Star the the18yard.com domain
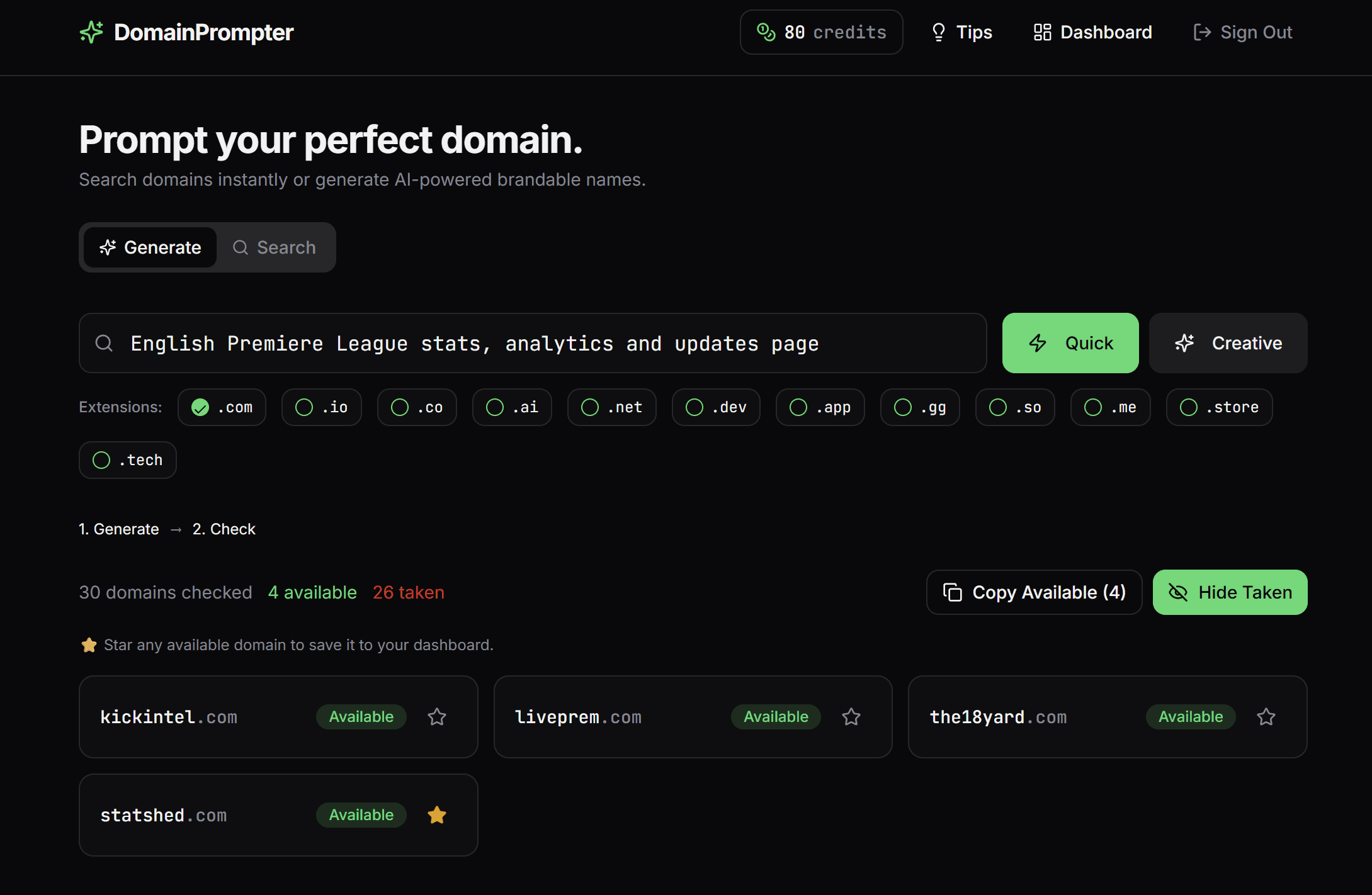 point(1266,717)
